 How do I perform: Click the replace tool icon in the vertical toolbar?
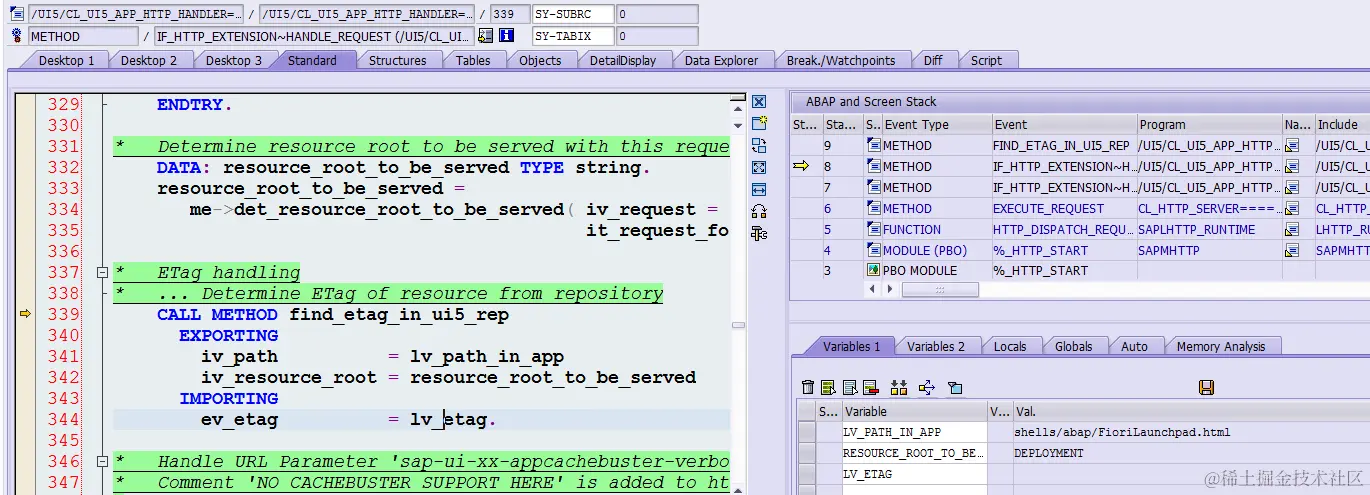pos(759,145)
